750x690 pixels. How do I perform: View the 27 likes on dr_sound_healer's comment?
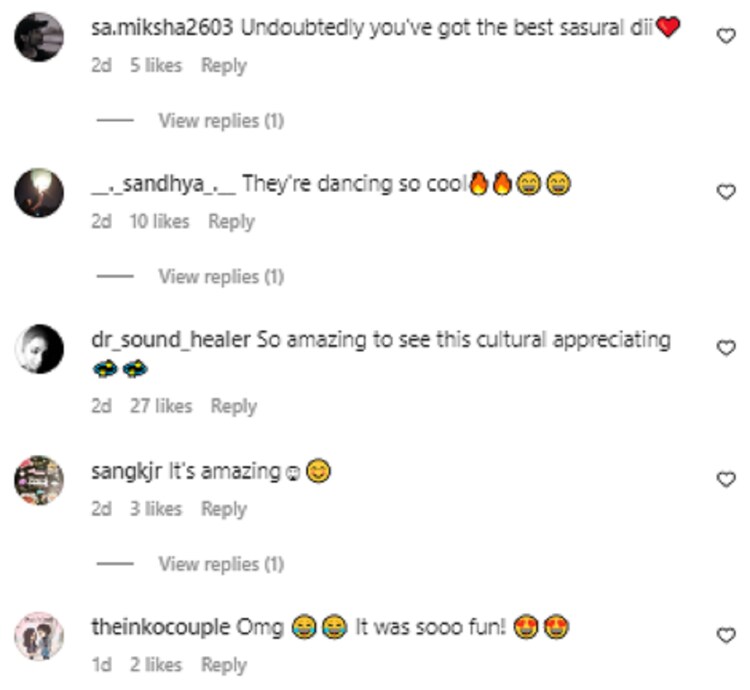click(x=160, y=406)
